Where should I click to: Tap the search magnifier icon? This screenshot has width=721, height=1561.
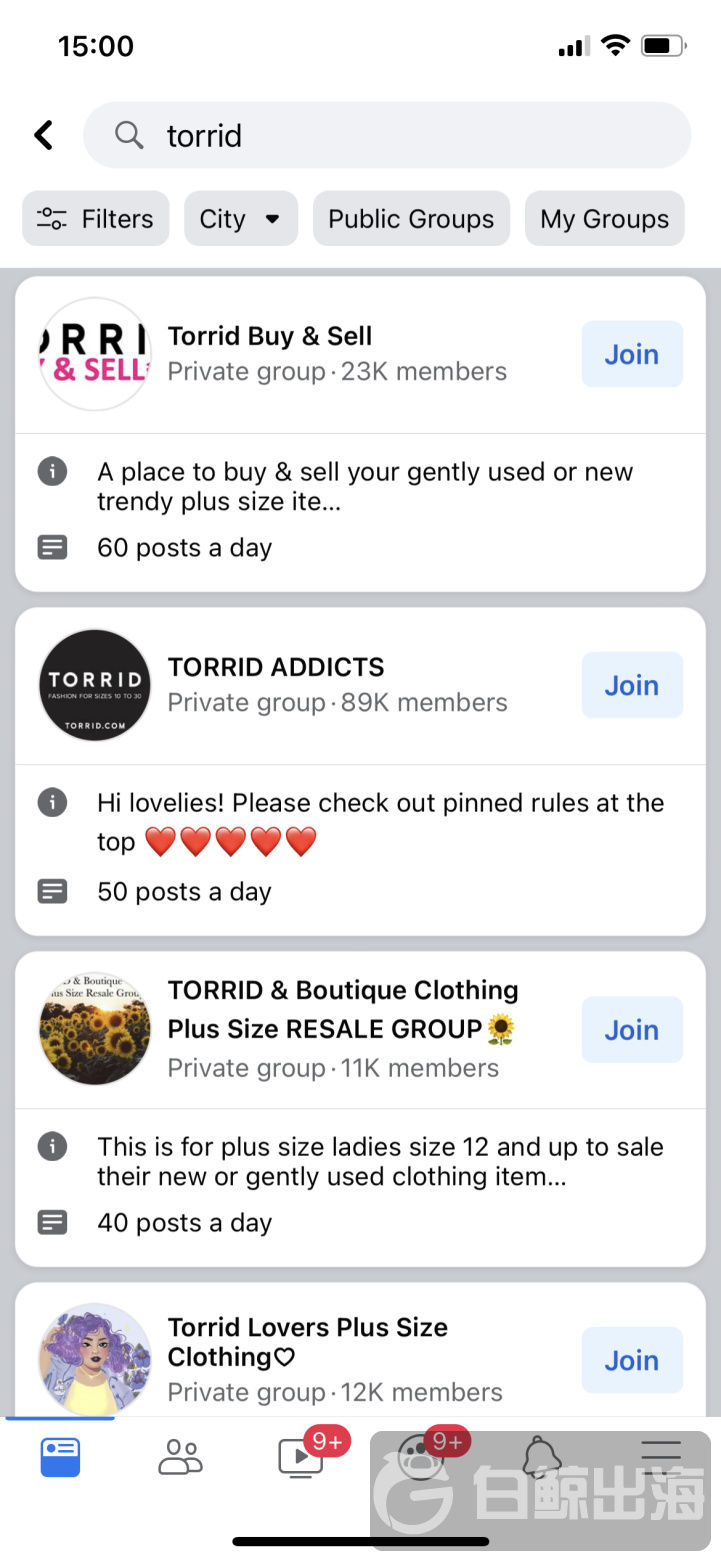(129, 135)
